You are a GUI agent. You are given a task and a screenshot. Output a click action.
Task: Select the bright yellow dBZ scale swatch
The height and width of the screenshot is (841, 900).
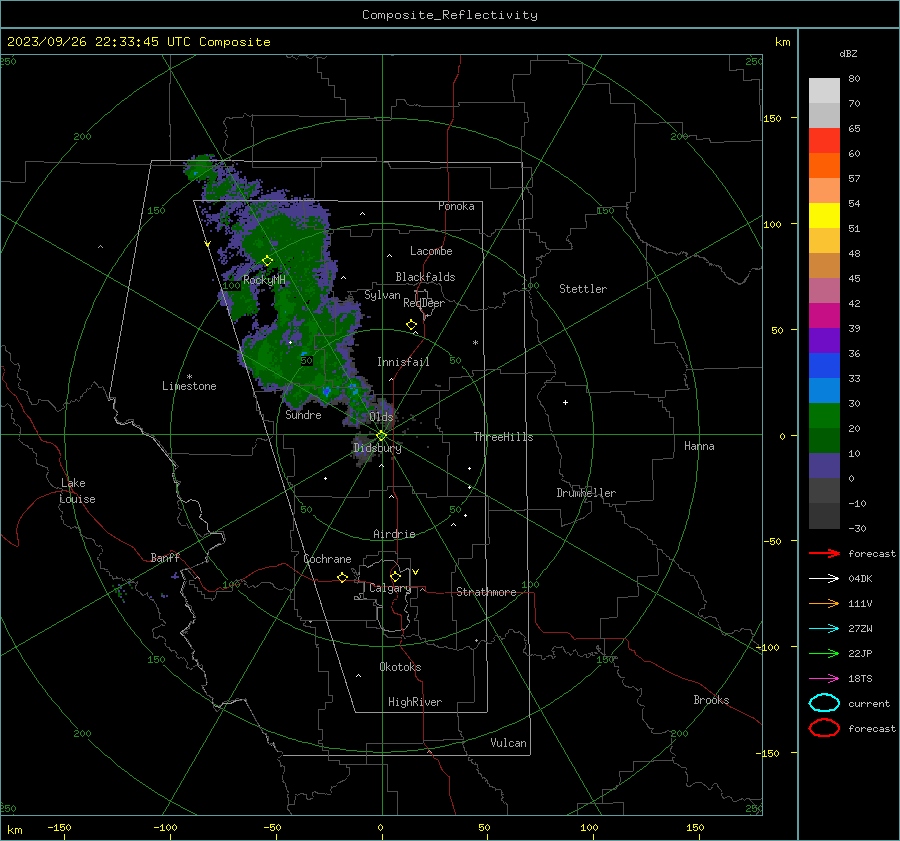click(x=824, y=215)
